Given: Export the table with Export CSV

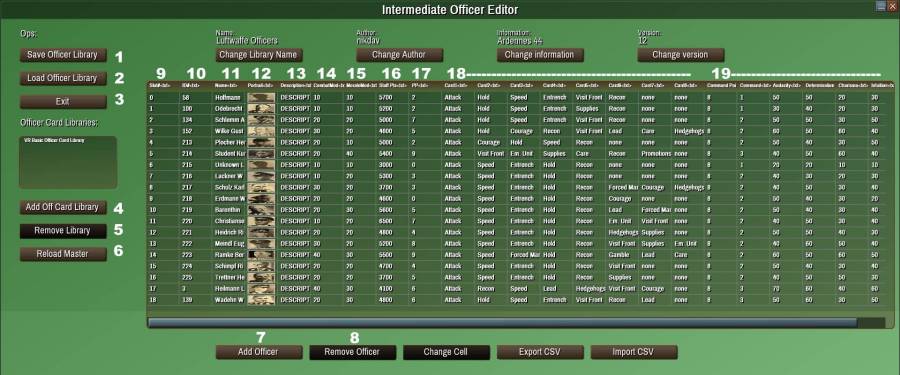Looking at the screenshot, I should [x=540, y=352].
